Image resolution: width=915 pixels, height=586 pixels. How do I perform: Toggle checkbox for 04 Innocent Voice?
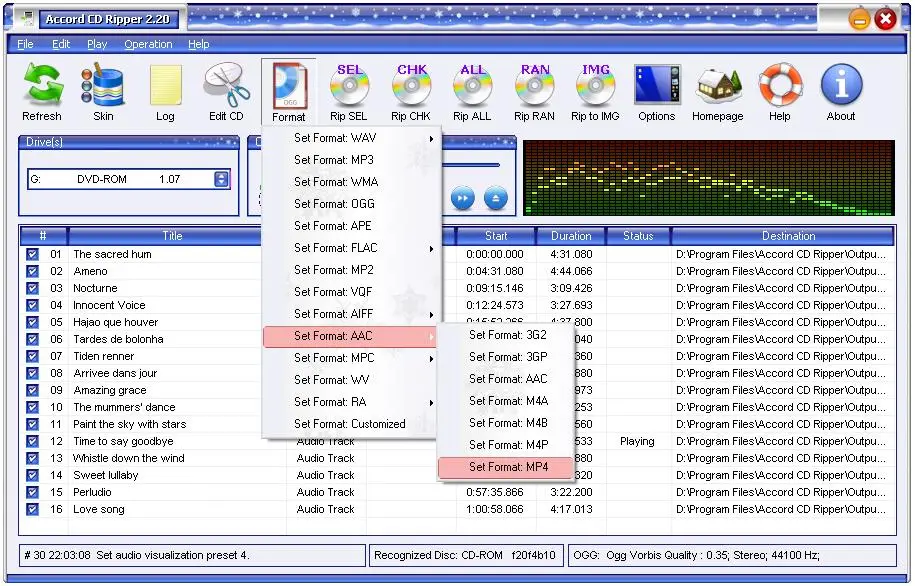[x=32, y=305]
